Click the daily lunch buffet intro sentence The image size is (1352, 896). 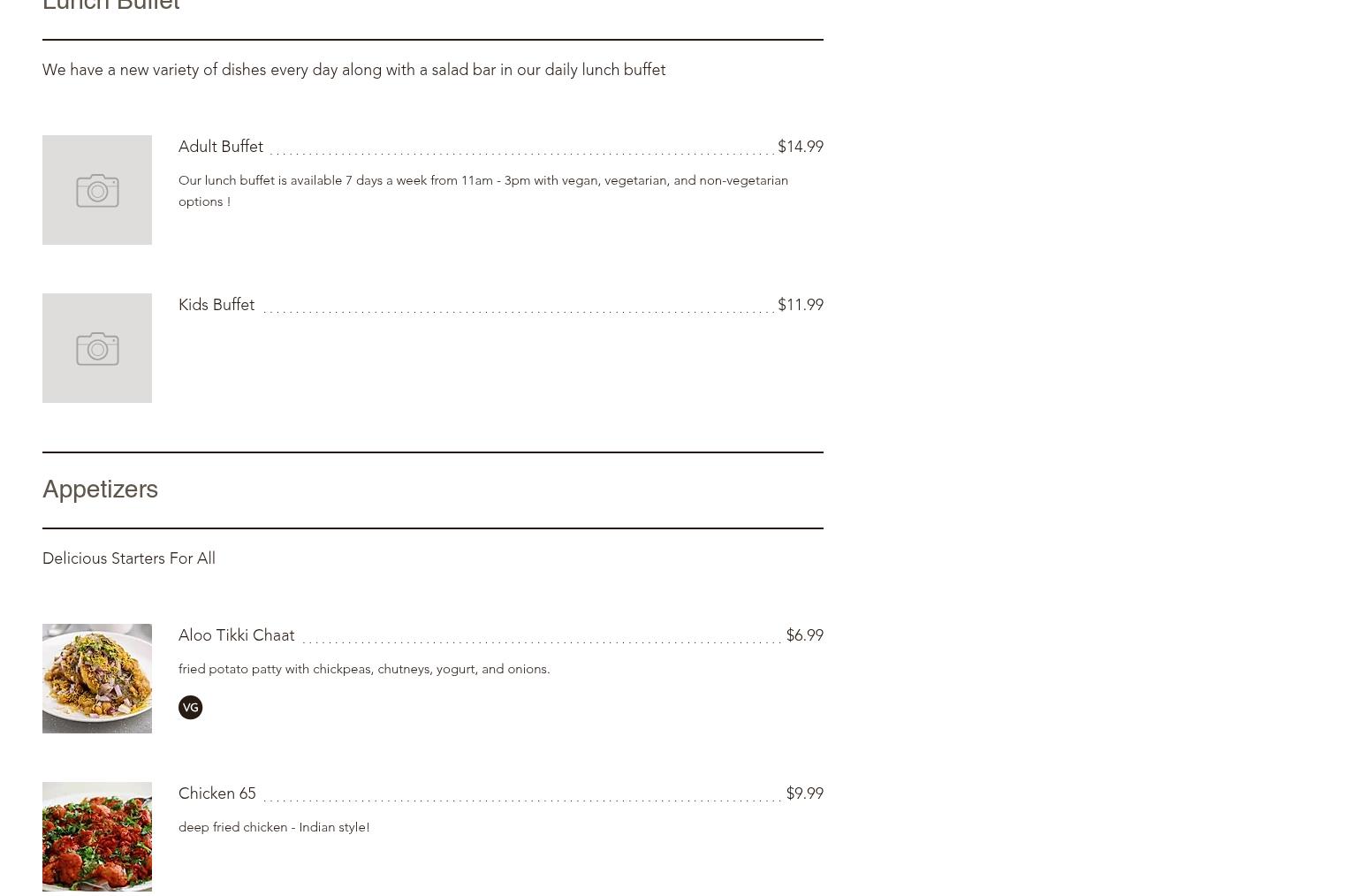[x=353, y=70]
